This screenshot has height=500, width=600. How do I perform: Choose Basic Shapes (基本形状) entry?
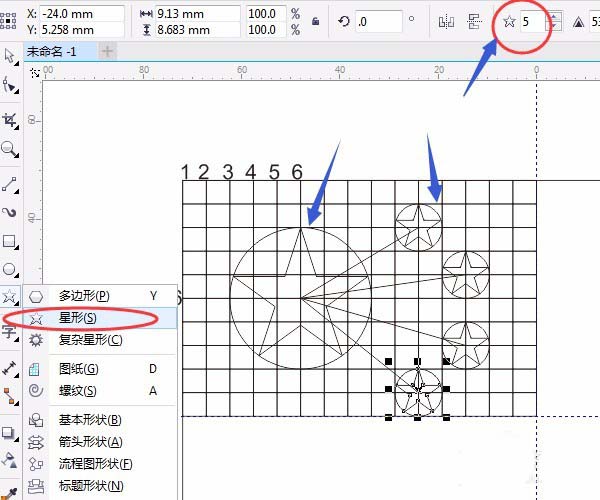(100, 420)
